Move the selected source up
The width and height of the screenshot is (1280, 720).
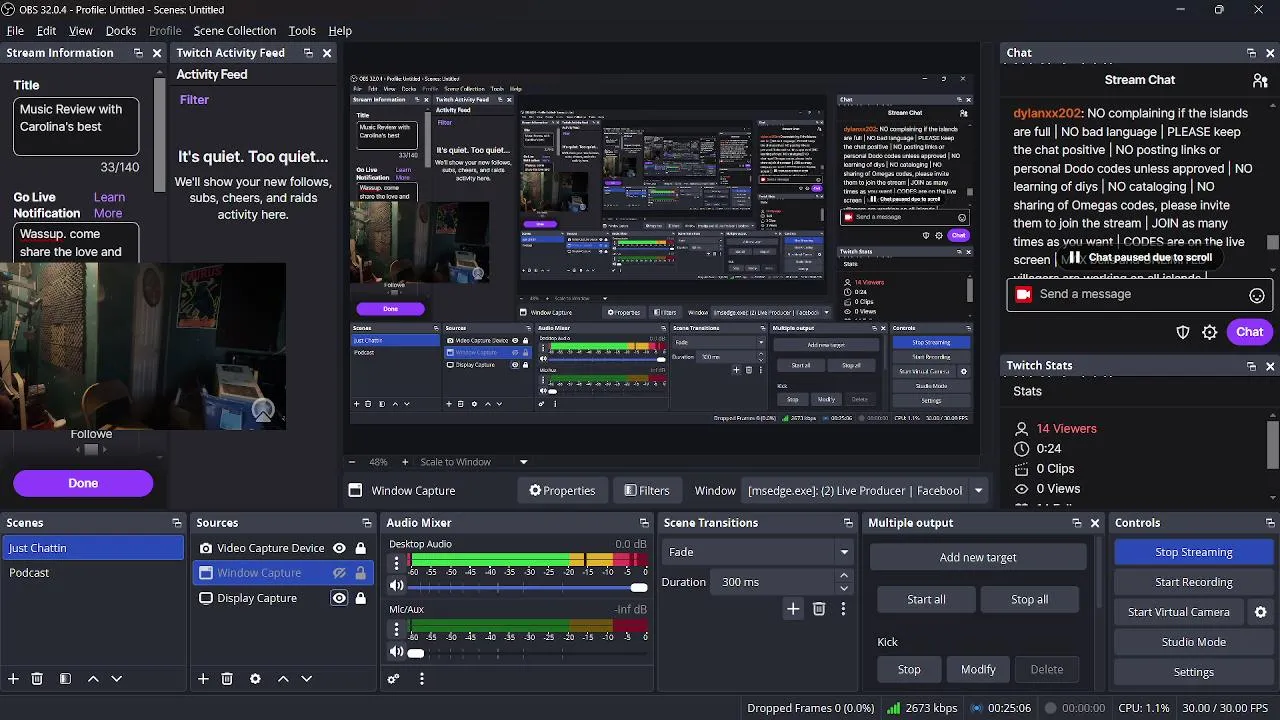(283, 678)
